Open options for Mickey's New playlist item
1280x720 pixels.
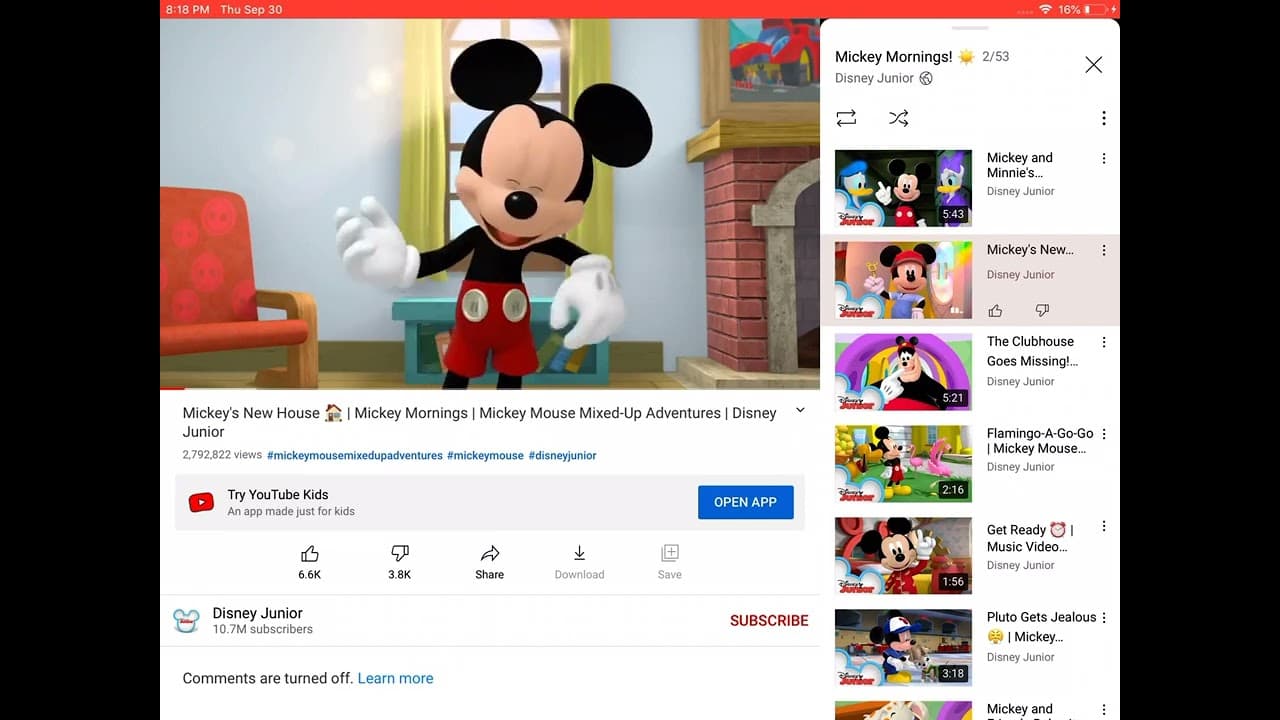click(1104, 250)
